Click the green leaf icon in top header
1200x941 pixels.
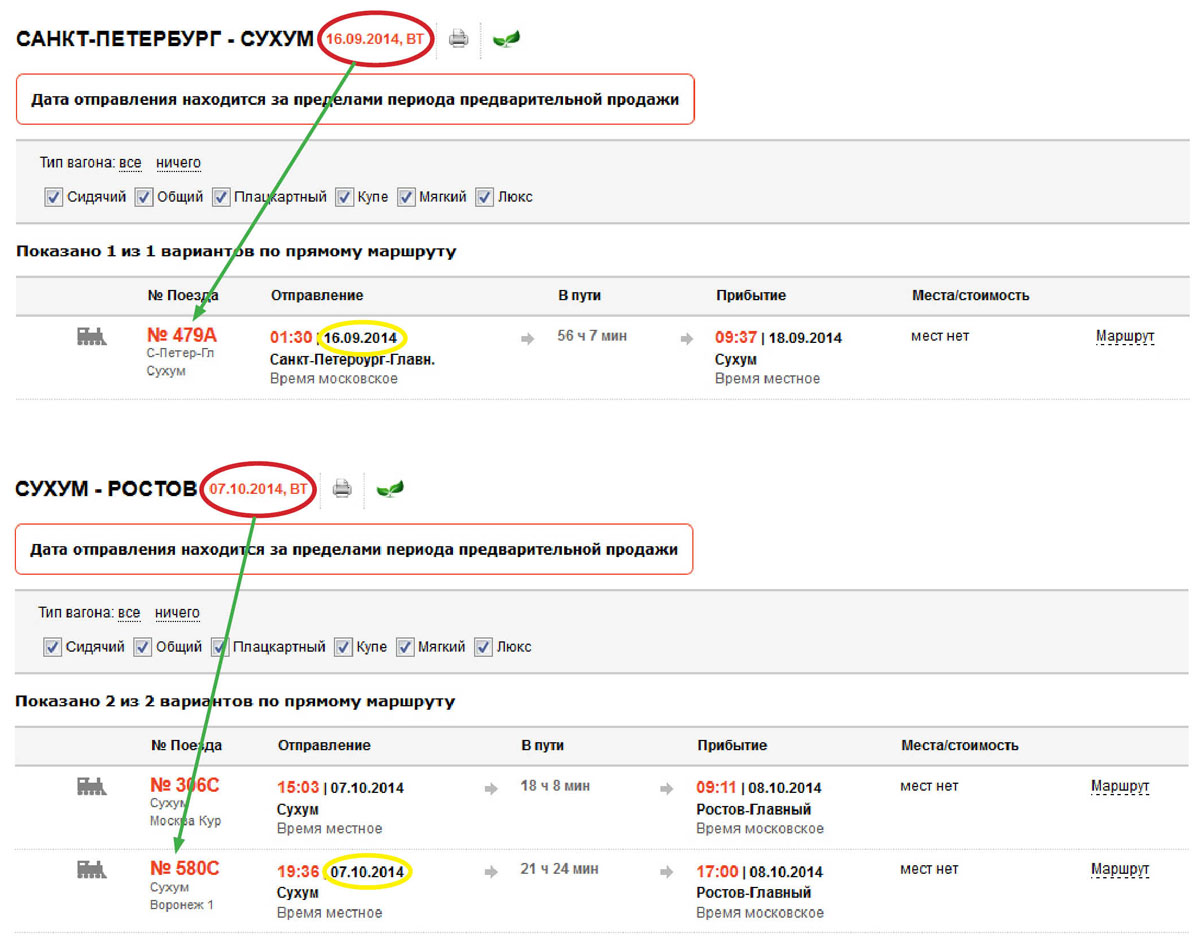[506, 39]
